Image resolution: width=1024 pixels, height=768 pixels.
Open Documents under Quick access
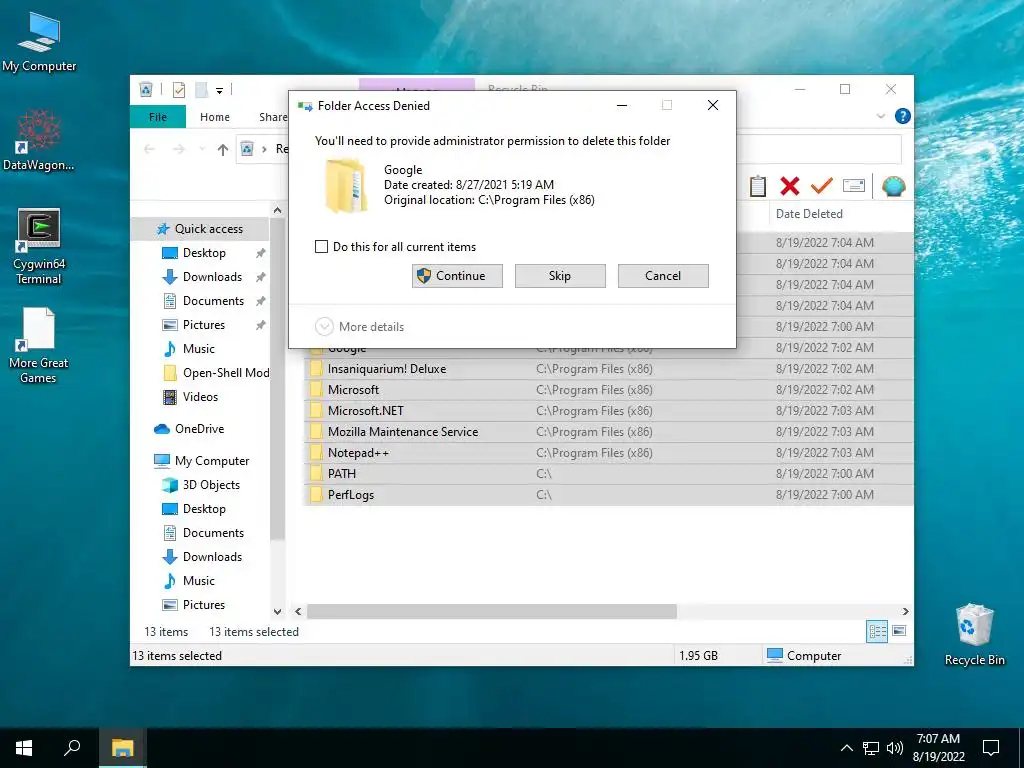pyautogui.click(x=213, y=301)
